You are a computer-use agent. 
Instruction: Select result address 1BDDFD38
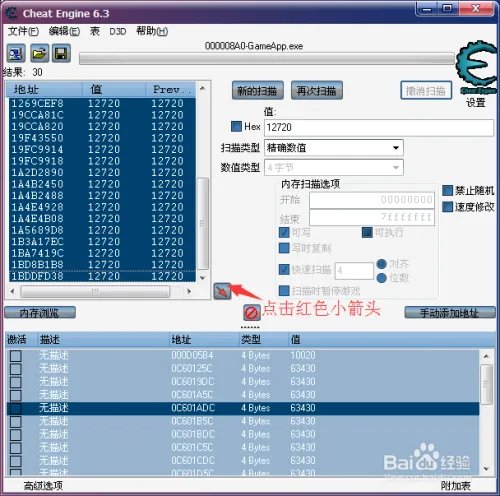tap(37, 276)
